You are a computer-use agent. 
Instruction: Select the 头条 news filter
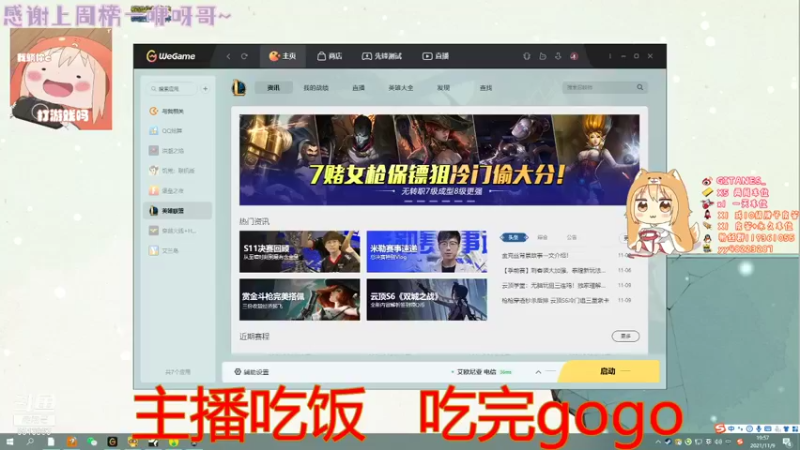(513, 237)
